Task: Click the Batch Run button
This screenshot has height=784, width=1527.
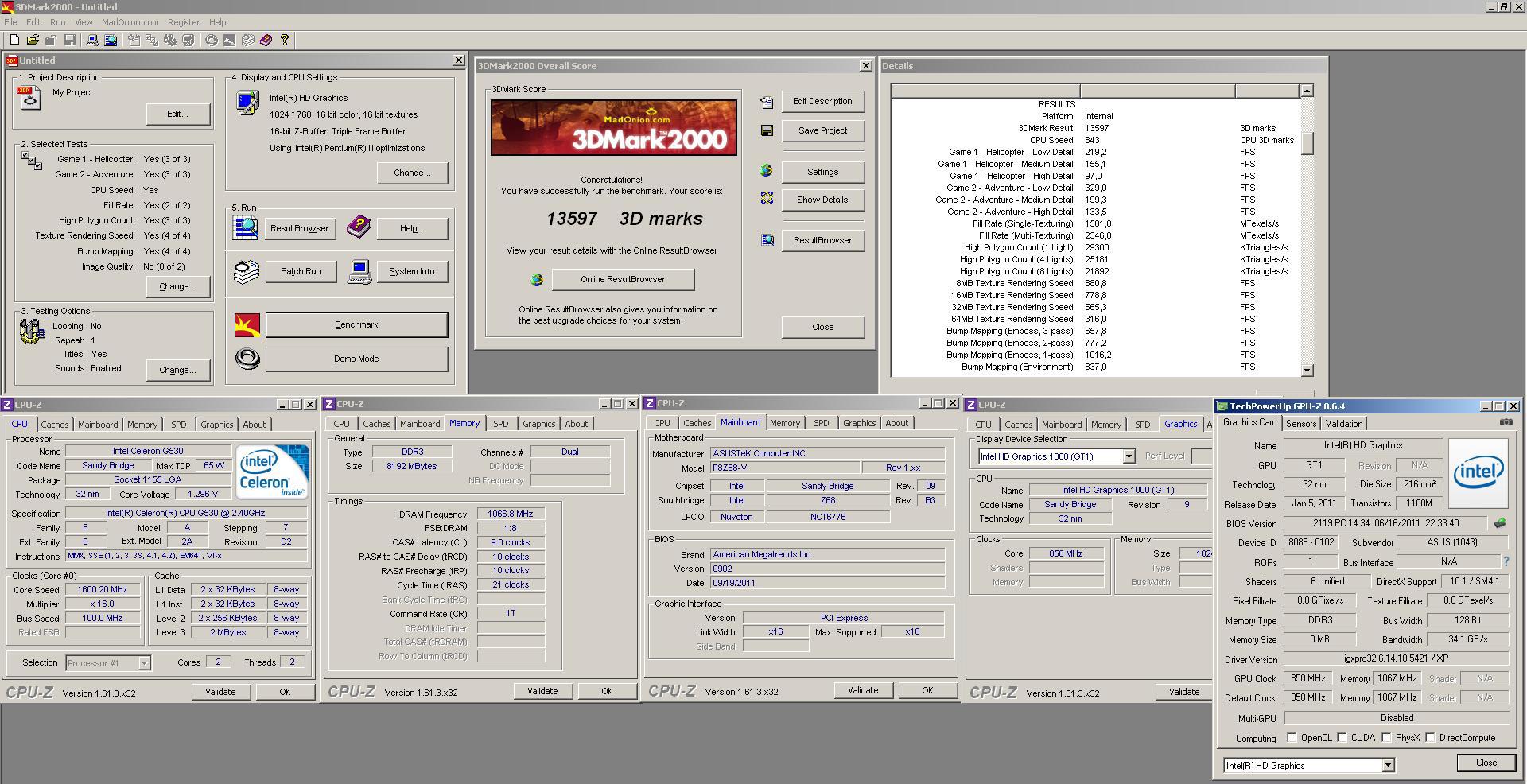Action: click(301, 271)
